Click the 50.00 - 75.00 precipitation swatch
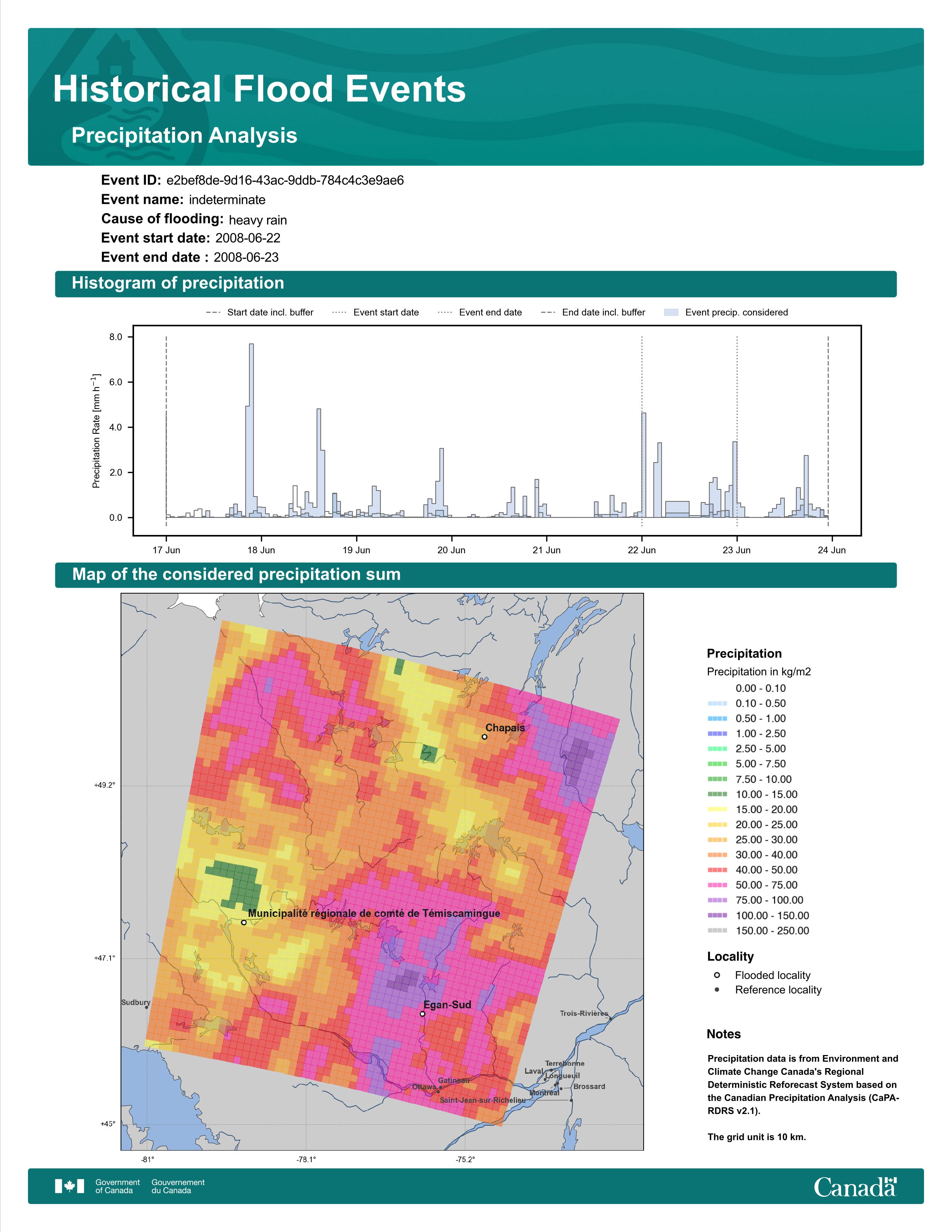Image resolution: width=952 pixels, height=1232 pixels. 717,885
